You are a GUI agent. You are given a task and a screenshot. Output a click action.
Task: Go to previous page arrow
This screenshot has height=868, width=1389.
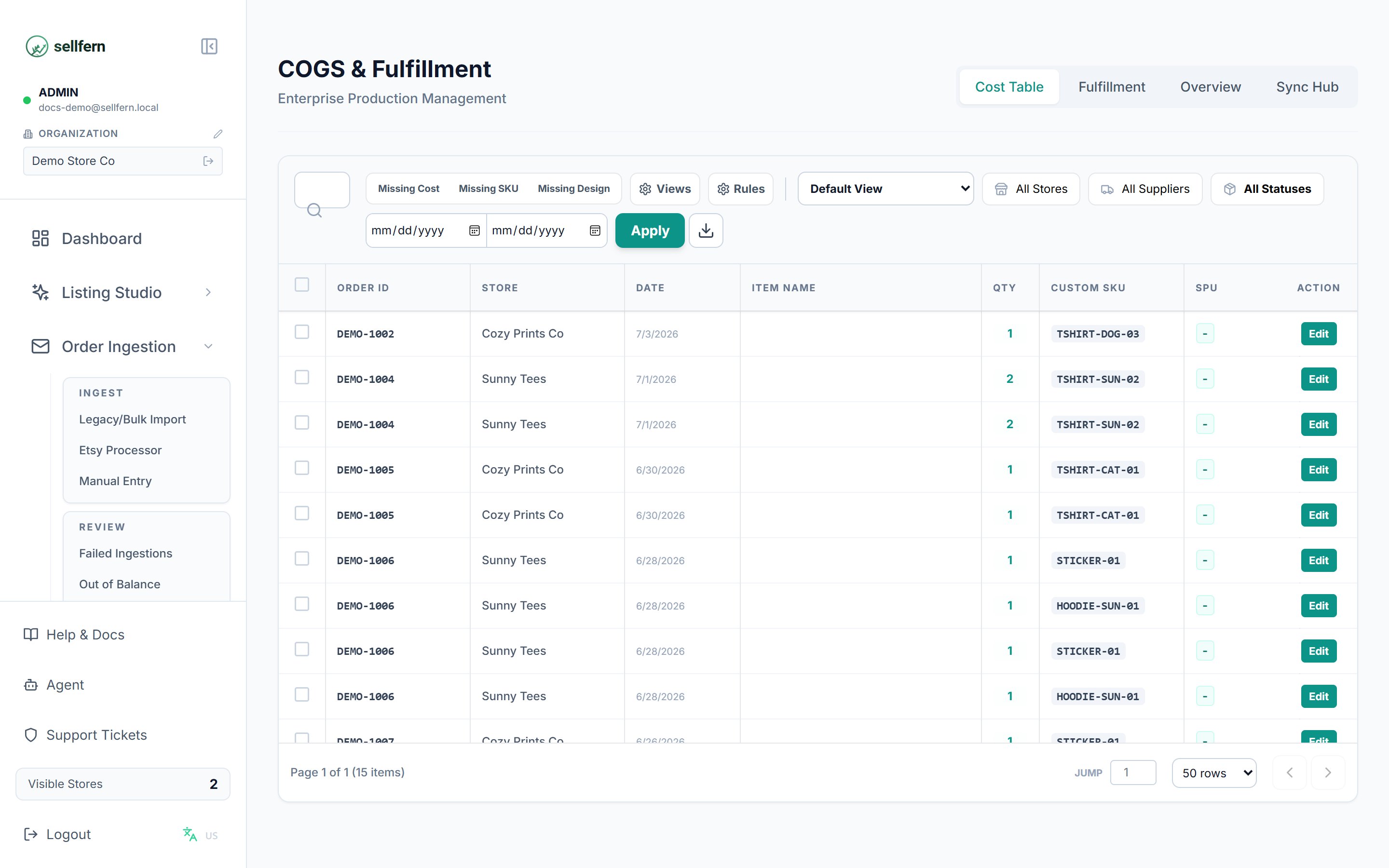click(1289, 773)
